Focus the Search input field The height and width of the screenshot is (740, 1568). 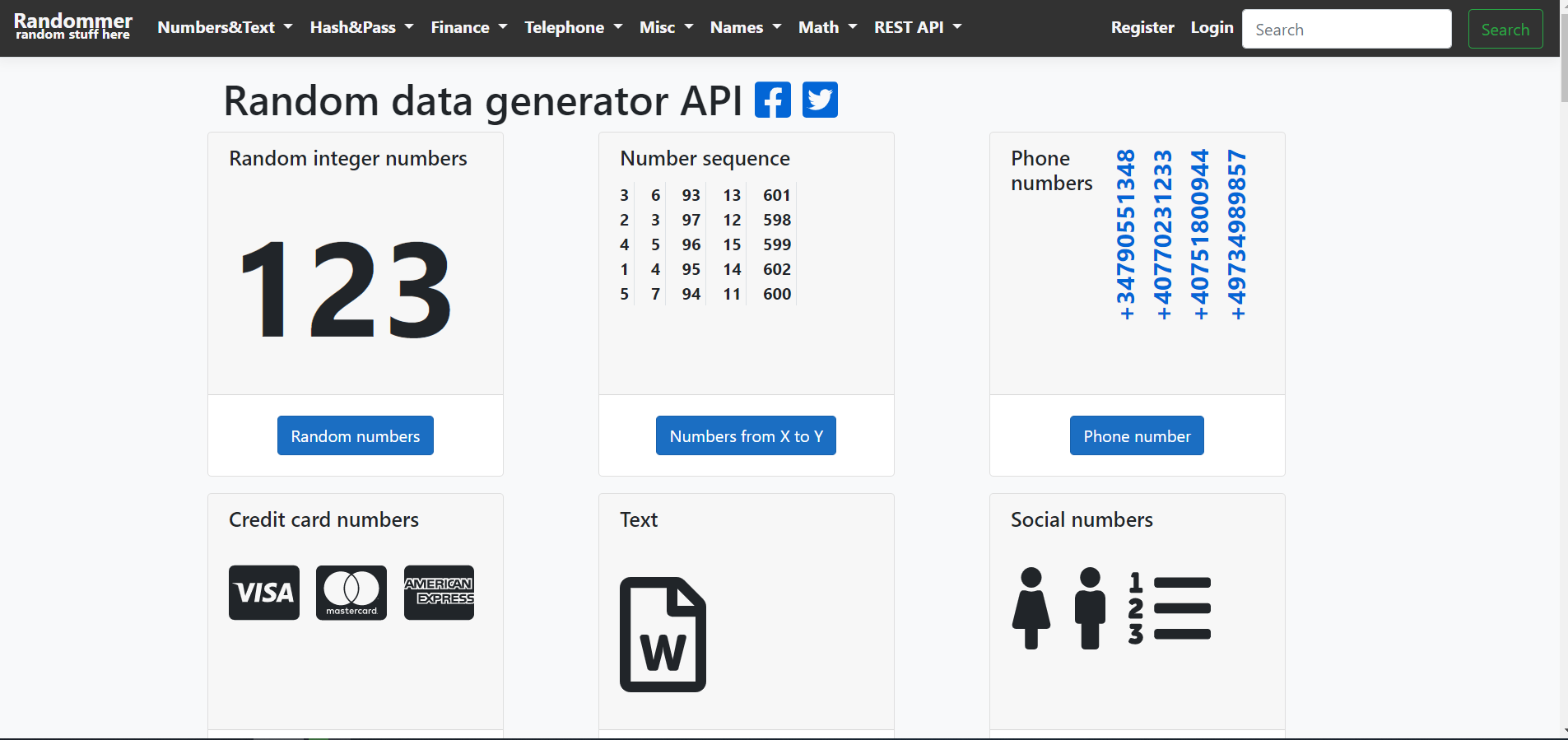pos(1347,29)
